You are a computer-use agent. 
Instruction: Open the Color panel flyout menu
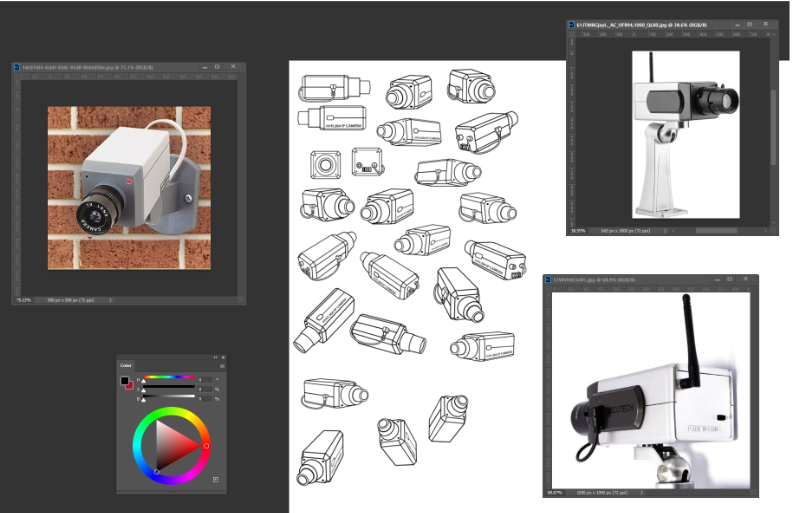tap(222, 366)
